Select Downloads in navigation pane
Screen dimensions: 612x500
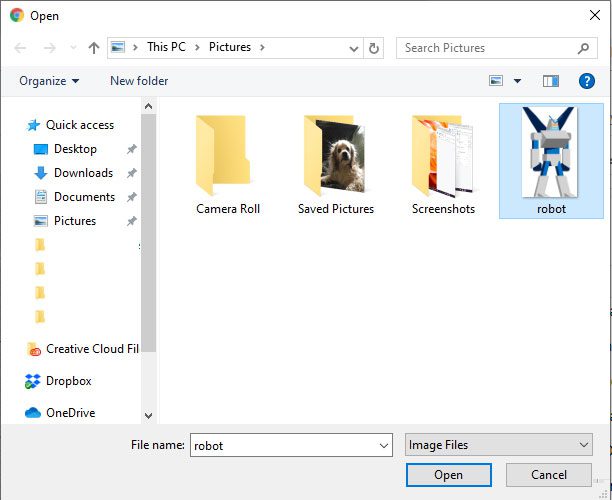coord(83,173)
